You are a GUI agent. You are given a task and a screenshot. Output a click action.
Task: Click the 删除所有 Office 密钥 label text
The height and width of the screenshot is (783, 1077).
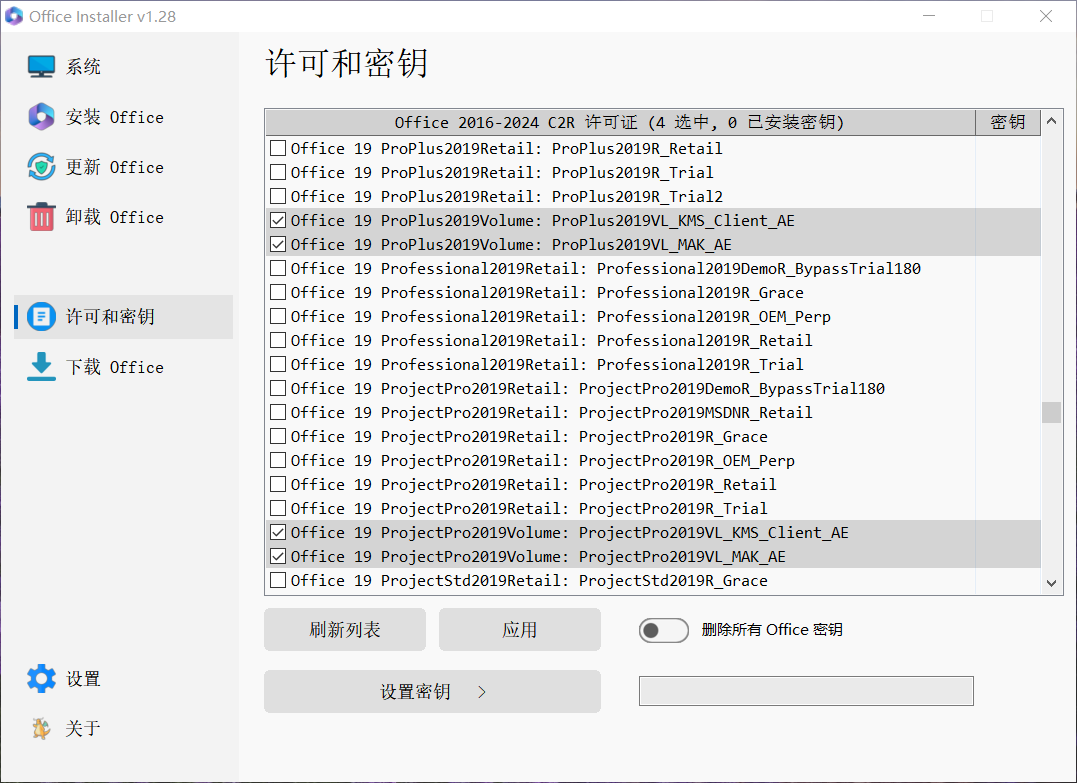click(772, 630)
